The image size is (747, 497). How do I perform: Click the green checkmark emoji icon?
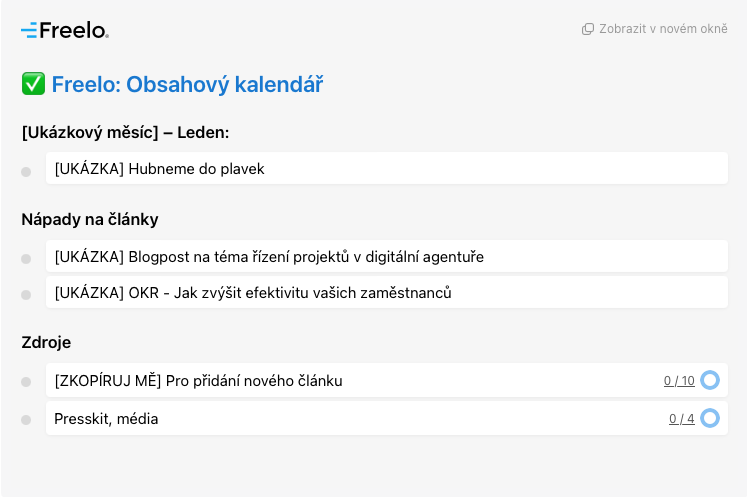(x=33, y=85)
